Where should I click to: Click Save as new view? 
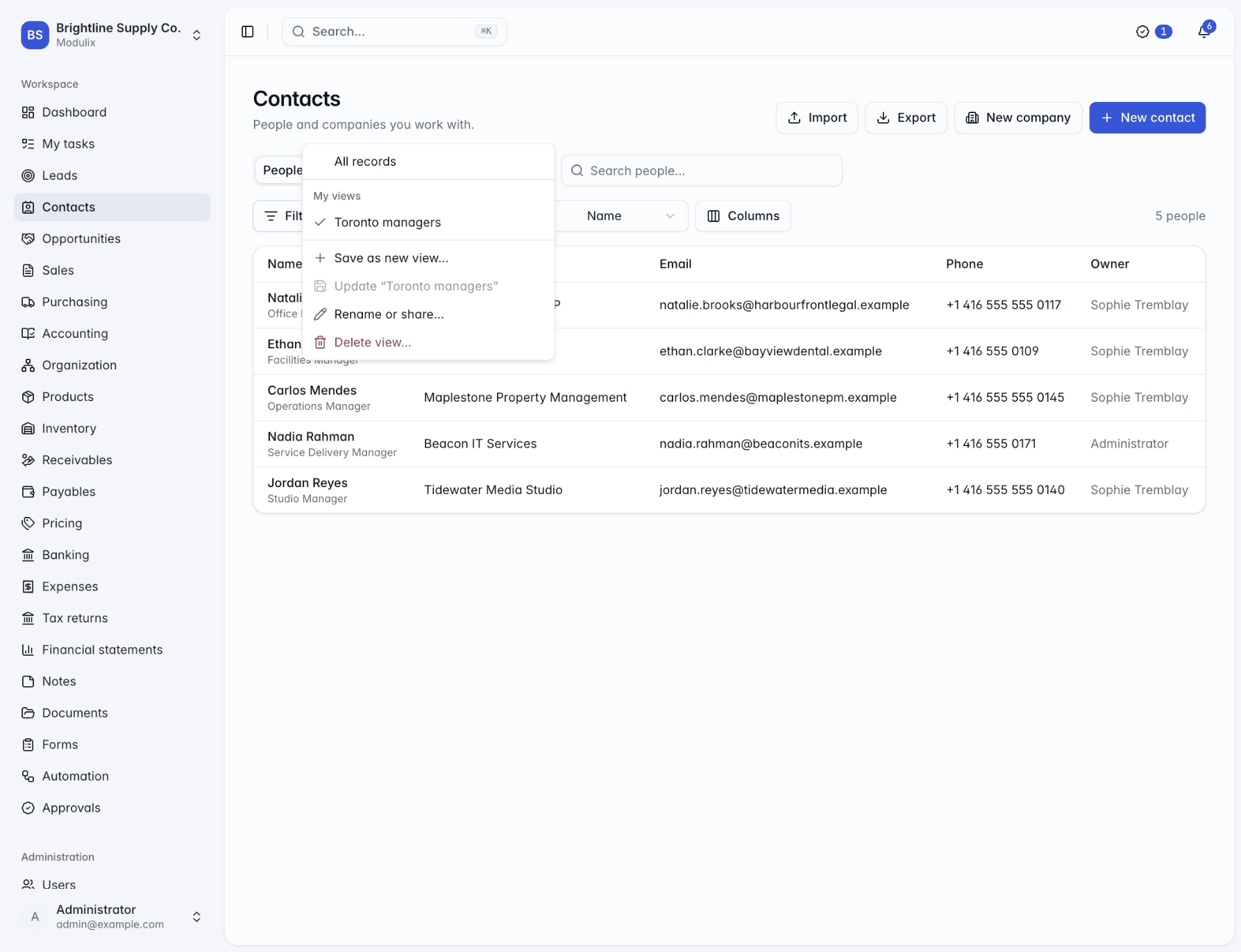click(x=428, y=258)
